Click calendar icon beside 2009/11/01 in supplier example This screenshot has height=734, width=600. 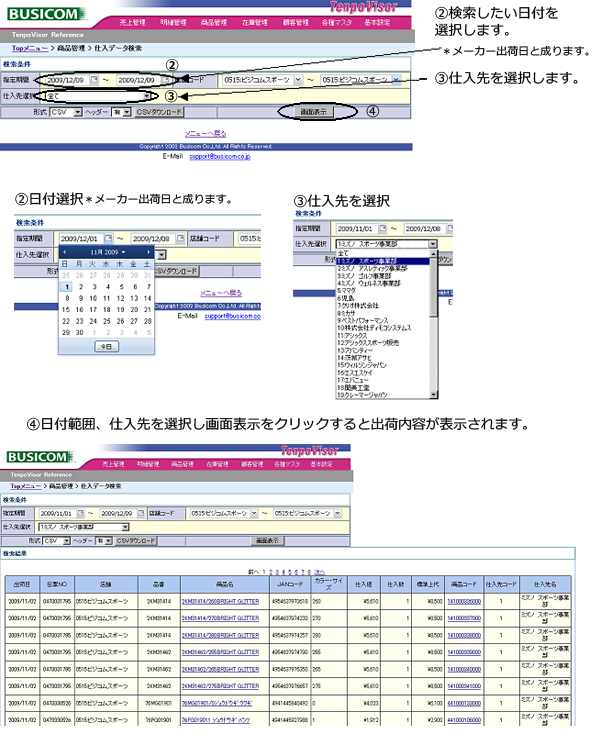coord(383,228)
